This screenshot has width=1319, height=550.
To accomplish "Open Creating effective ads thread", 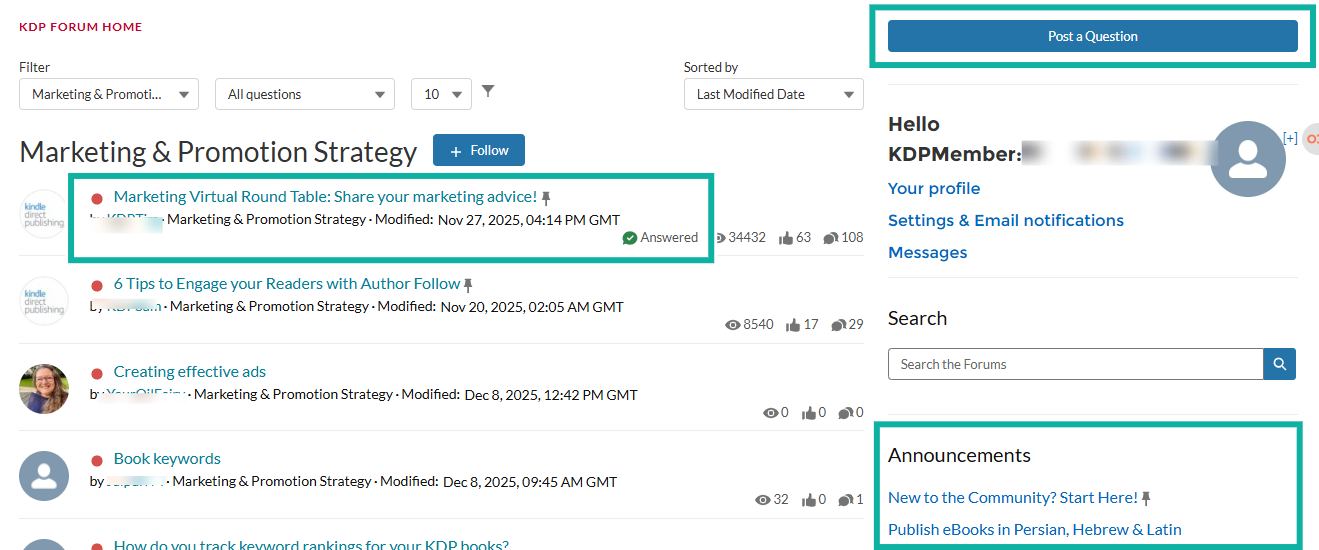I will coord(190,372).
